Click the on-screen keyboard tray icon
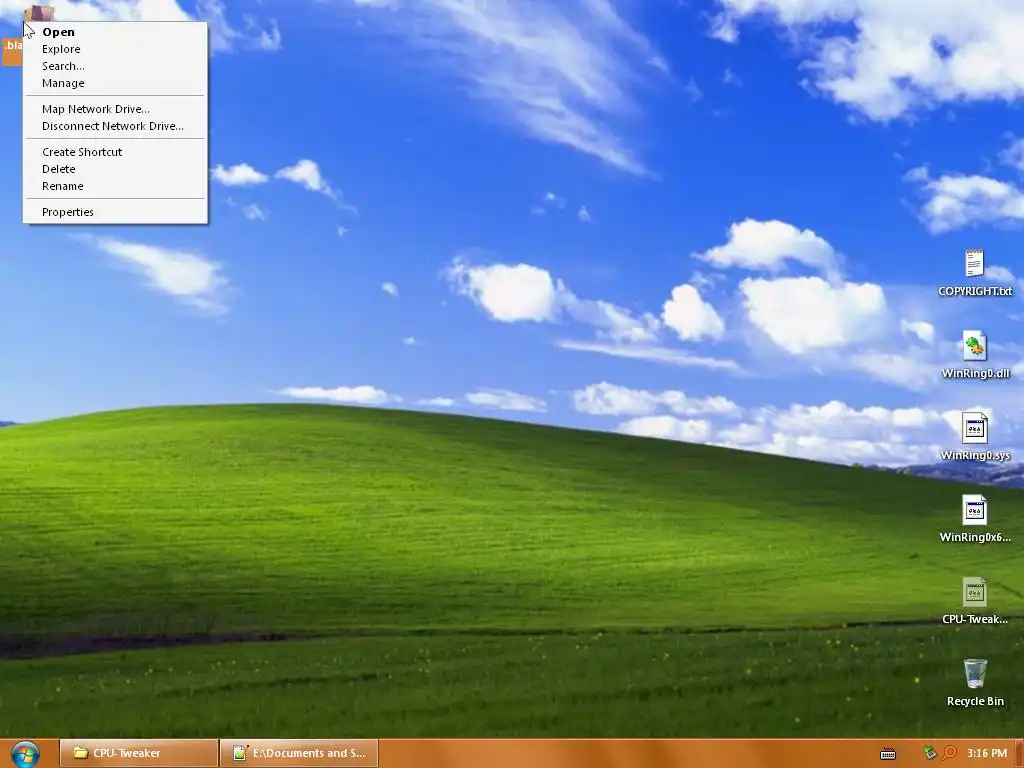This screenshot has width=1024, height=768. tap(888, 754)
